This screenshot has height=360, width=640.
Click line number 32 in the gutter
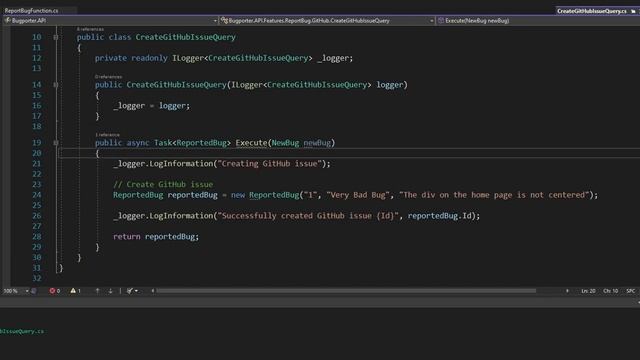click(x=37, y=278)
